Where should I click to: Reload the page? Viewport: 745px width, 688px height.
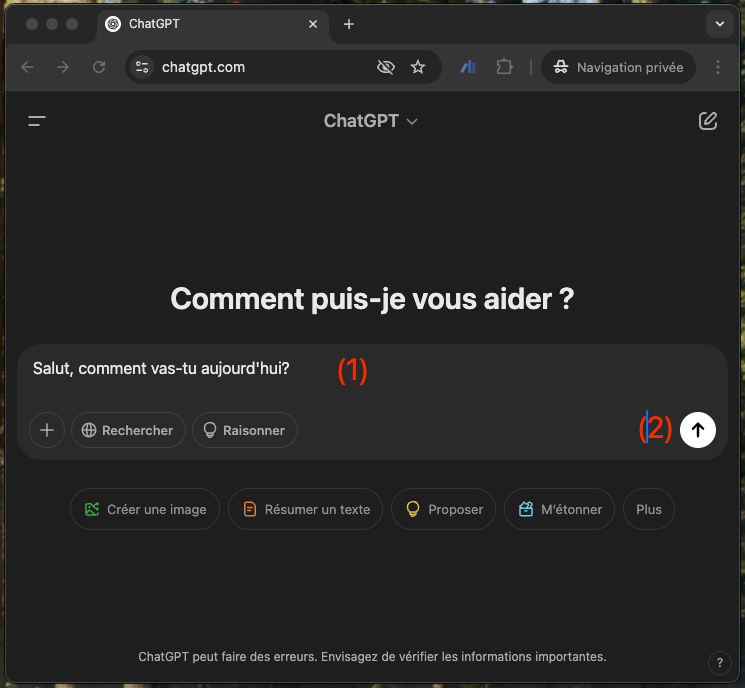pos(99,67)
